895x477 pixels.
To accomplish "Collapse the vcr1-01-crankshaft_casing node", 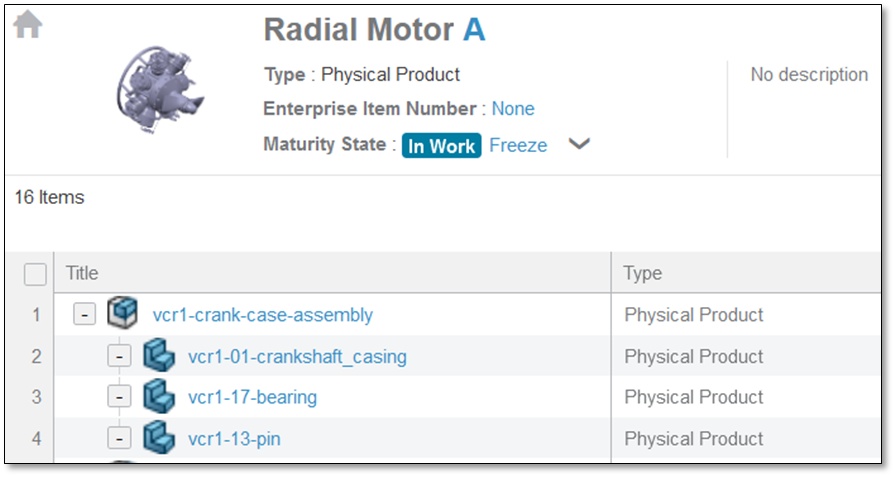I will pos(119,356).
